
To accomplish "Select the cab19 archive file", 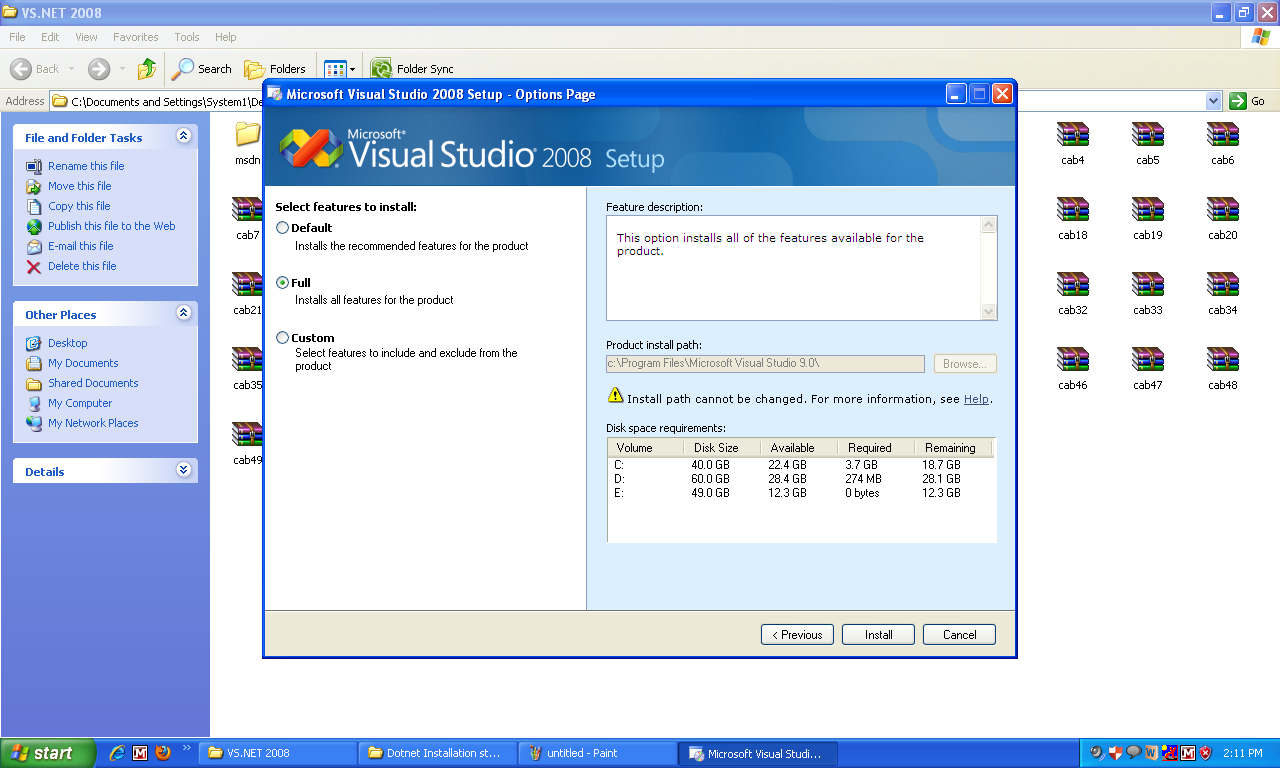I will [x=1148, y=219].
